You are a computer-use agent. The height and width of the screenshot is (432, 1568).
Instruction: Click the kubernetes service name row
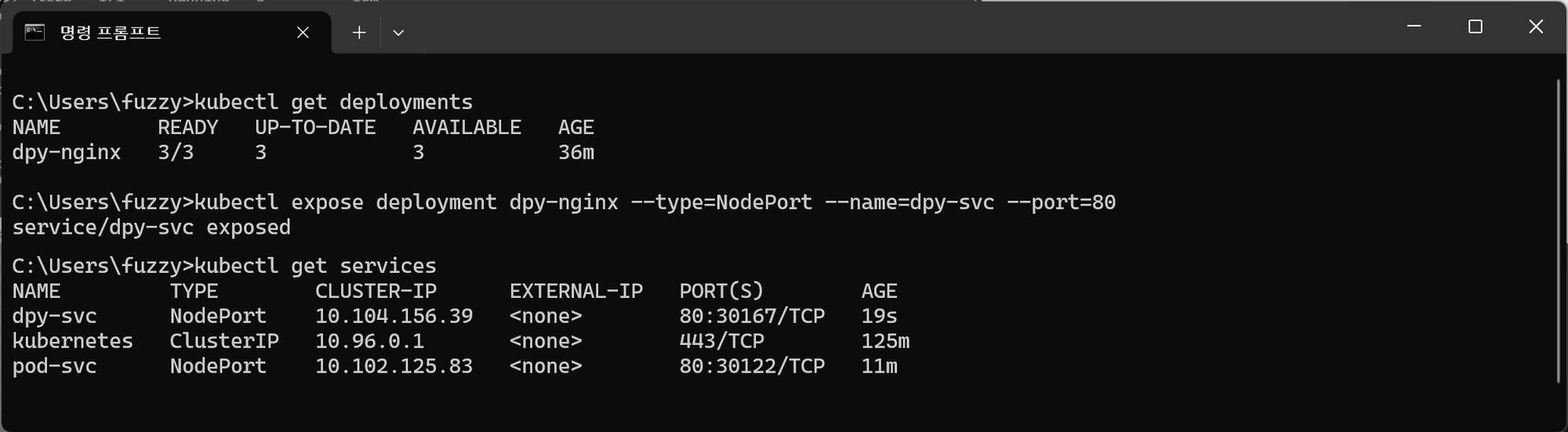tap(73, 341)
